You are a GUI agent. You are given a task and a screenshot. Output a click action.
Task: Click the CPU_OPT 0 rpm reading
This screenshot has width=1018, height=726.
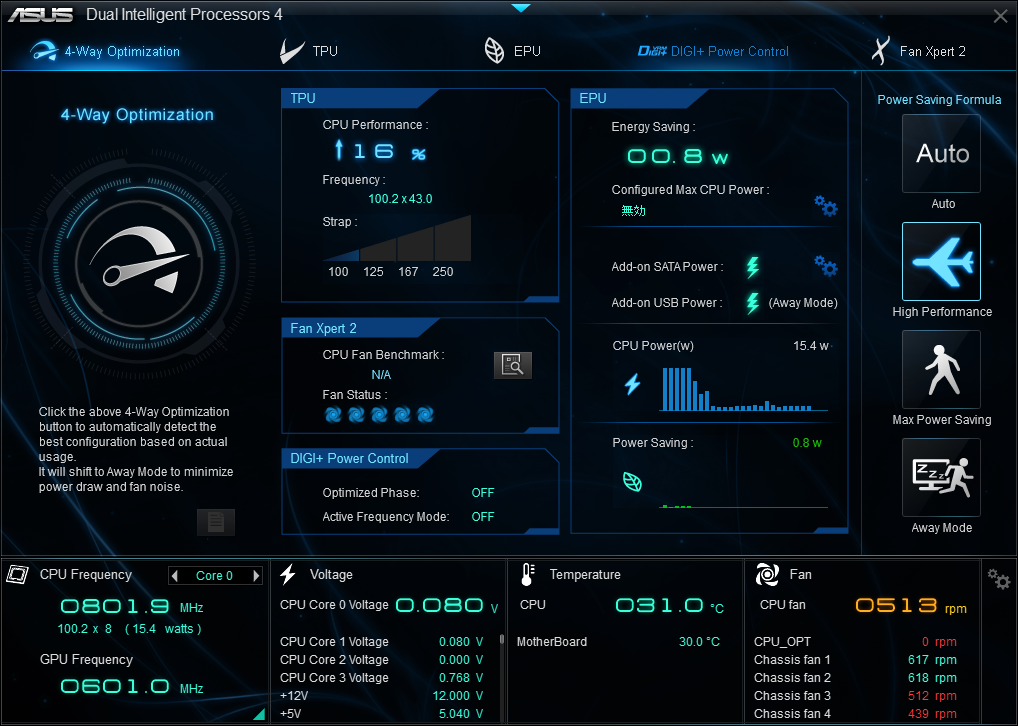point(939,642)
